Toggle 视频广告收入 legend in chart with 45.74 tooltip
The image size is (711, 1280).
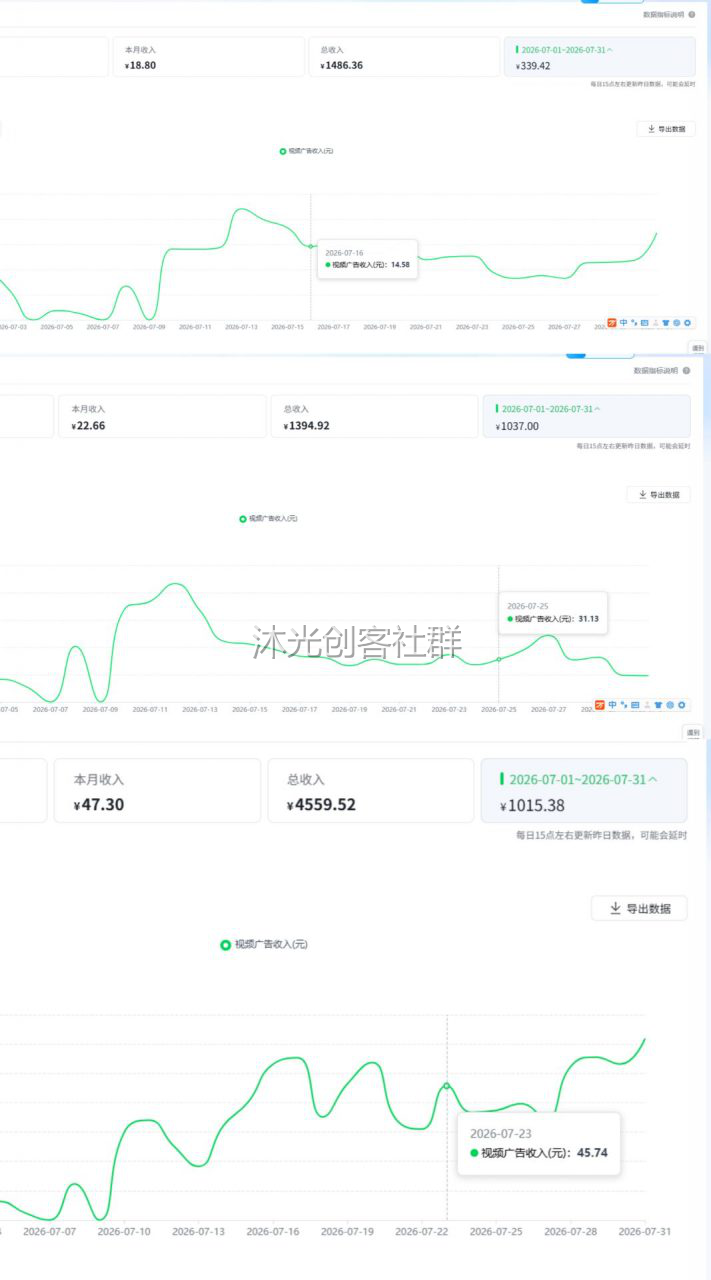coord(264,944)
